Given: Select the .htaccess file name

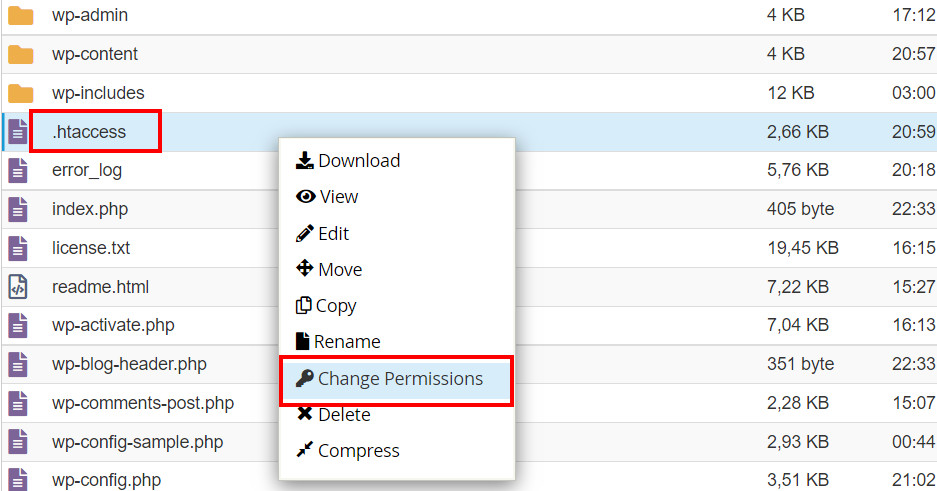Looking at the screenshot, I should pos(89,131).
